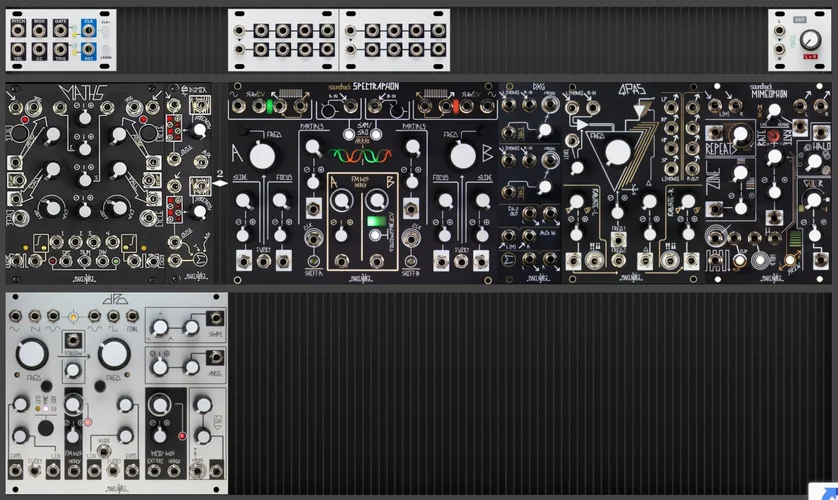Click the PITCH jack on the MIDI module

(19, 28)
